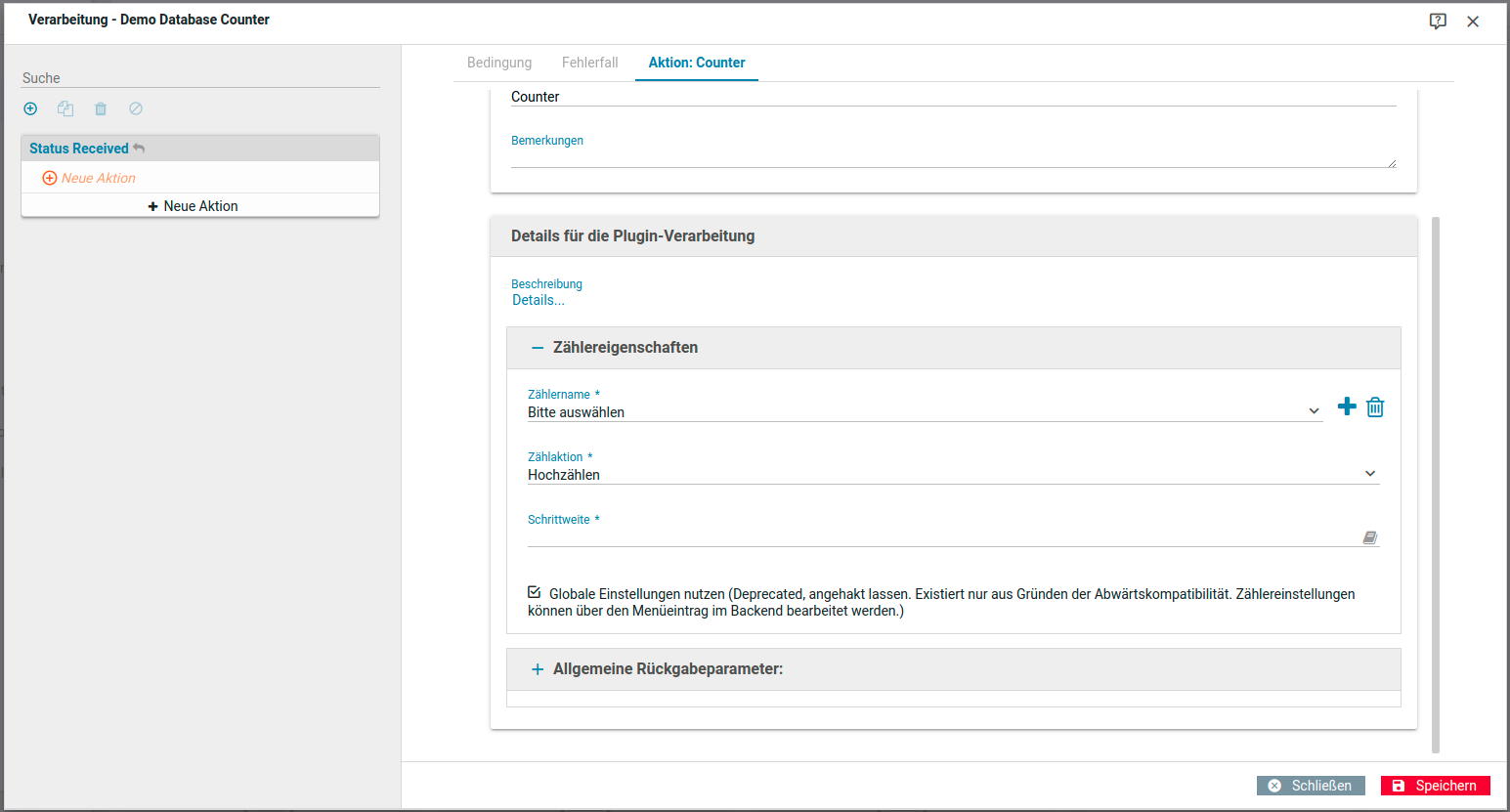This screenshot has width=1510, height=812.
Task: Open the variable picker icon for Schrittweite
Action: pyautogui.click(x=1369, y=537)
